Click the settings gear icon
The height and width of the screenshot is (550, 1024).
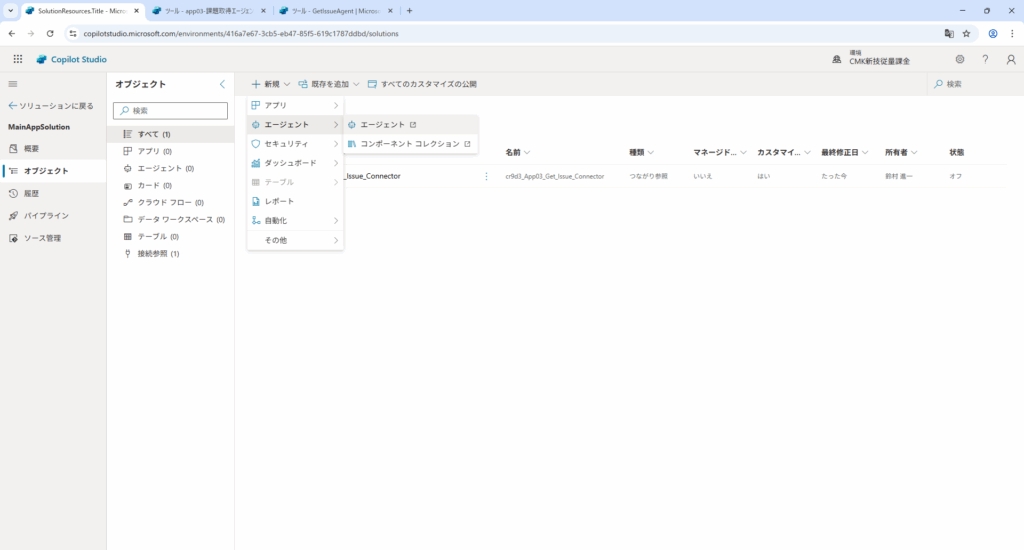959,59
